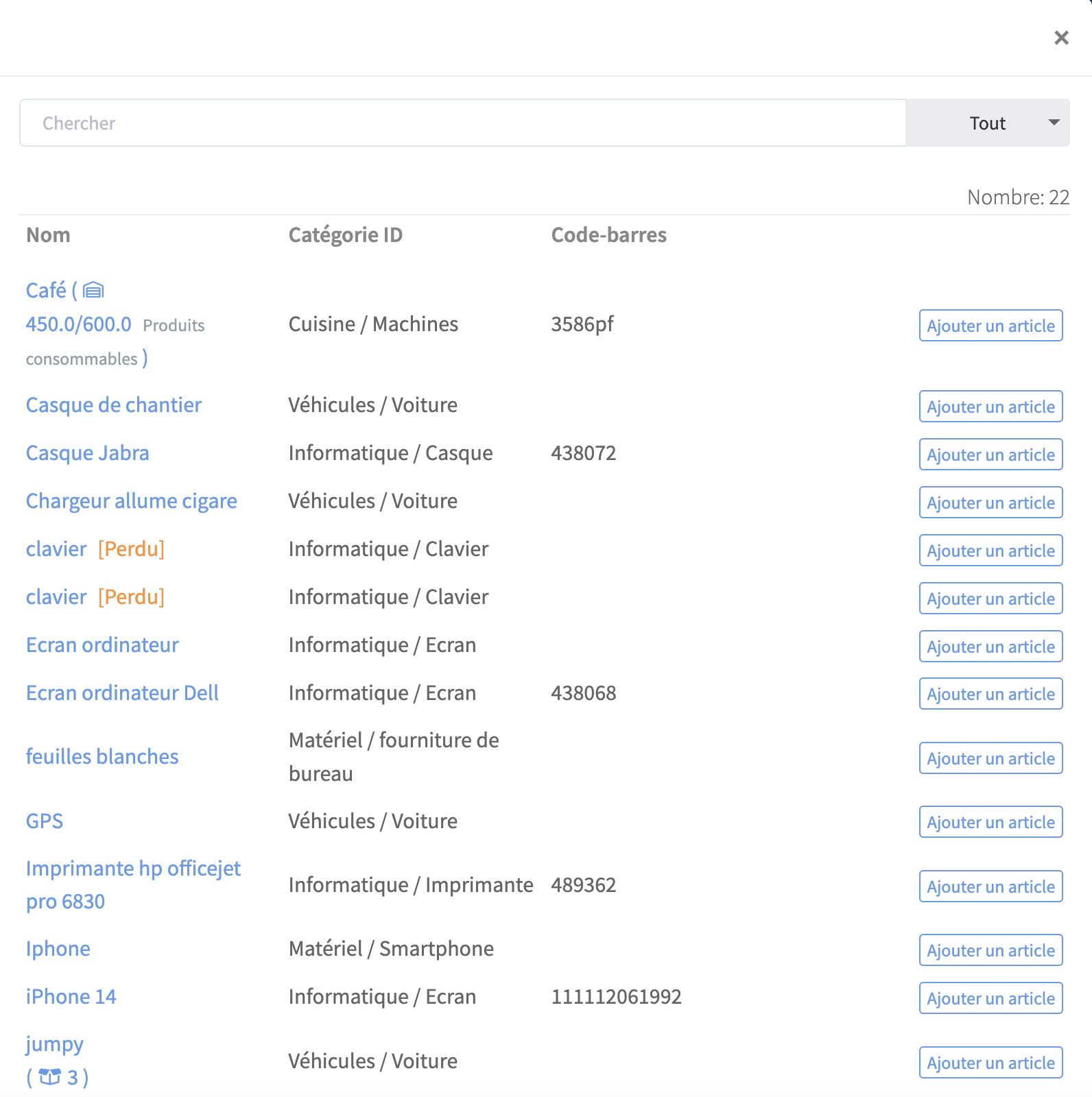1092x1097 pixels.
Task: Click the warehouse icon next to Café
Action: click(93, 291)
